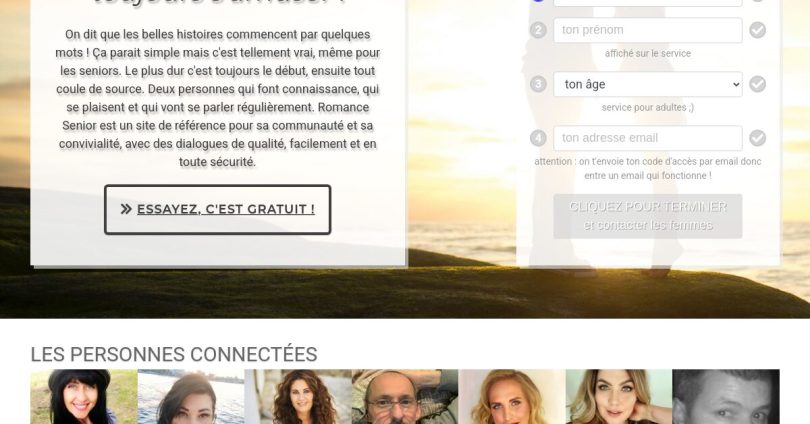Screen dimensions: 810x424
Task: Click step 4 number badge
Action: tap(538, 138)
